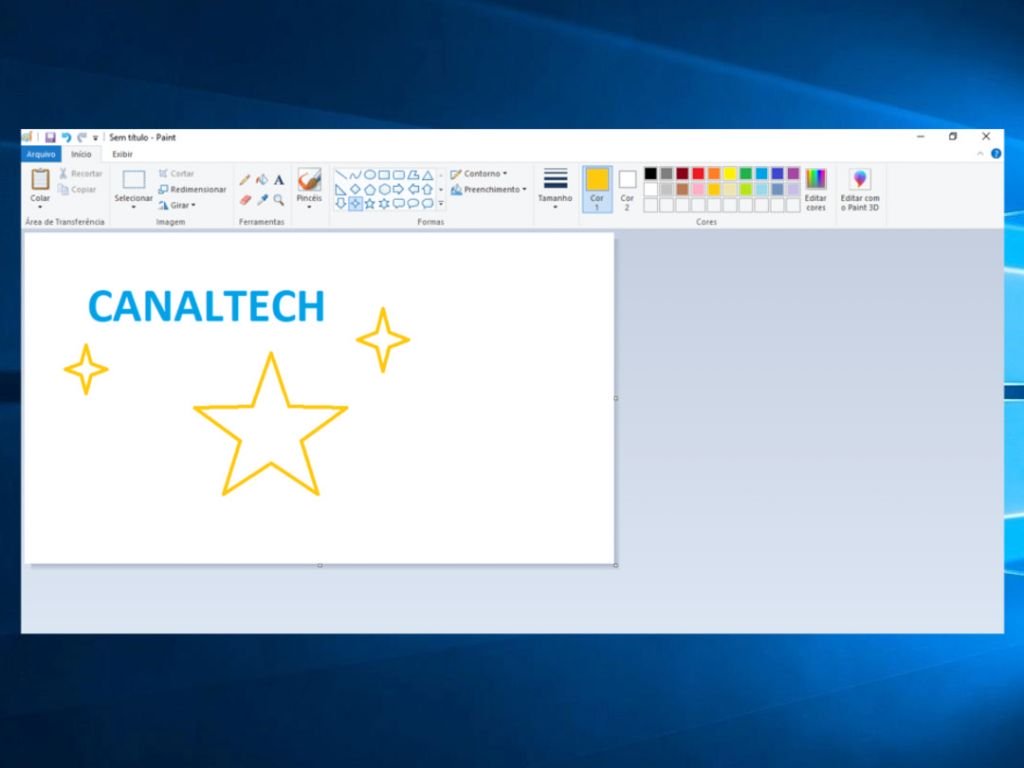Open the Customize Quick Access Toolbar arrow
The image size is (1024, 768).
(95, 138)
